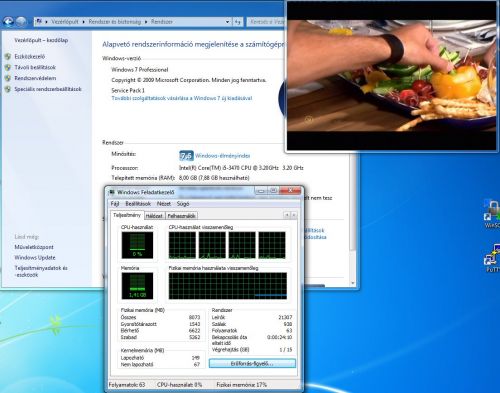Click the final Rendszer breadcrumb segment

click(162, 22)
